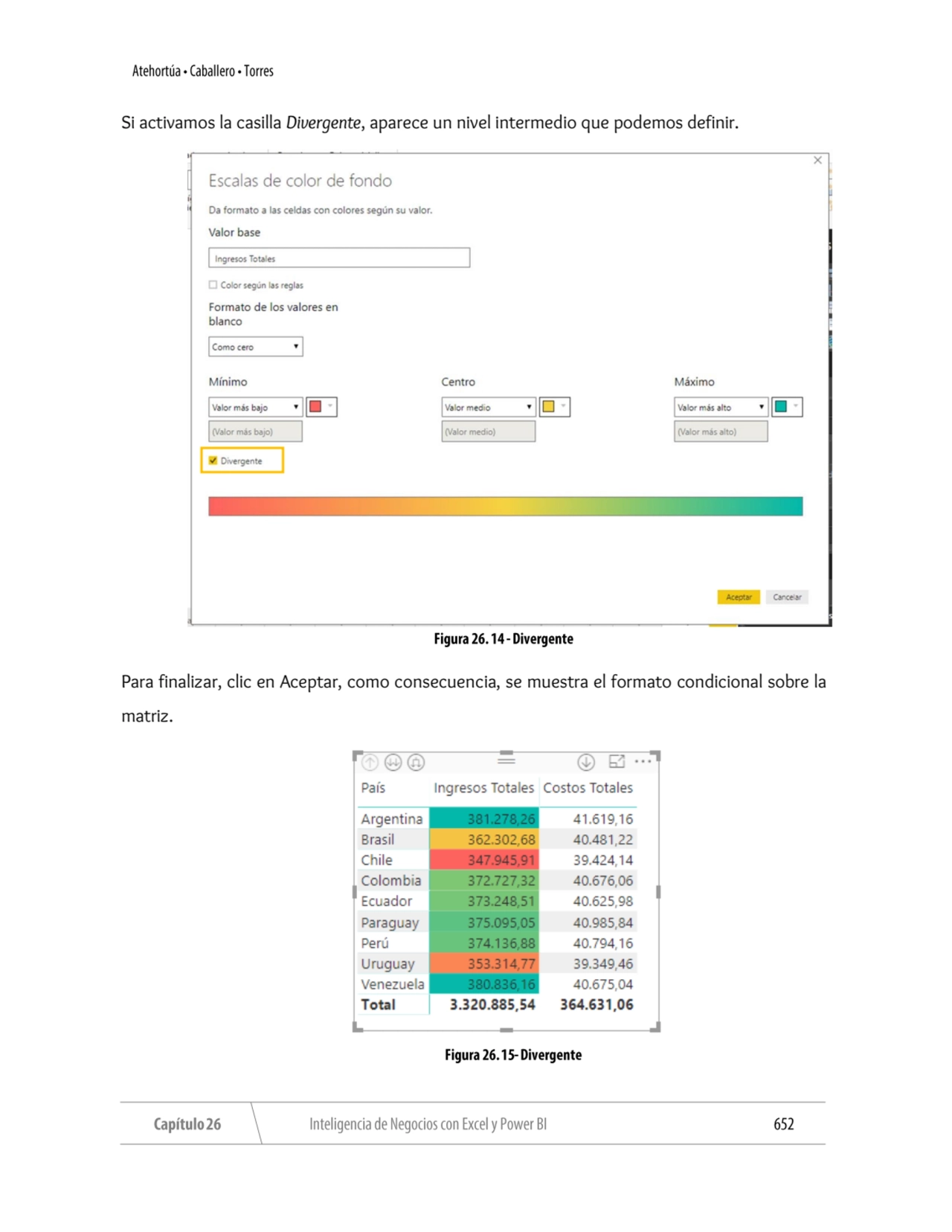Select the Paraguay row label
Viewport: 952px width, 1232px height.
(390, 923)
